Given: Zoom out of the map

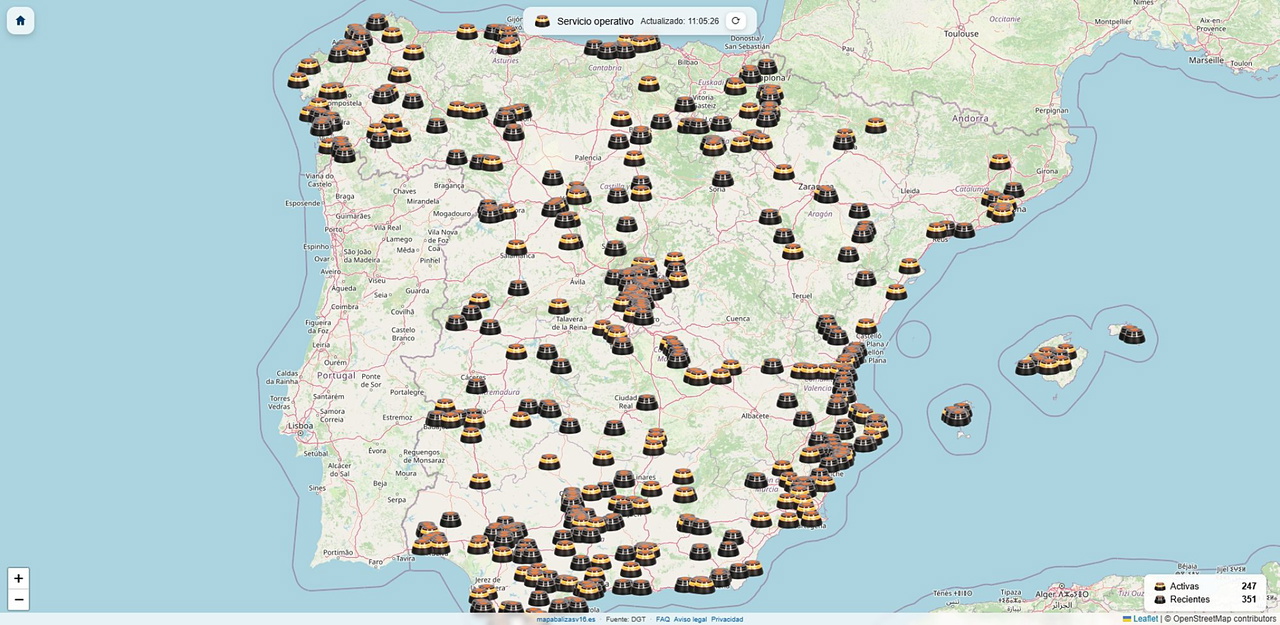Looking at the screenshot, I should point(19,599).
